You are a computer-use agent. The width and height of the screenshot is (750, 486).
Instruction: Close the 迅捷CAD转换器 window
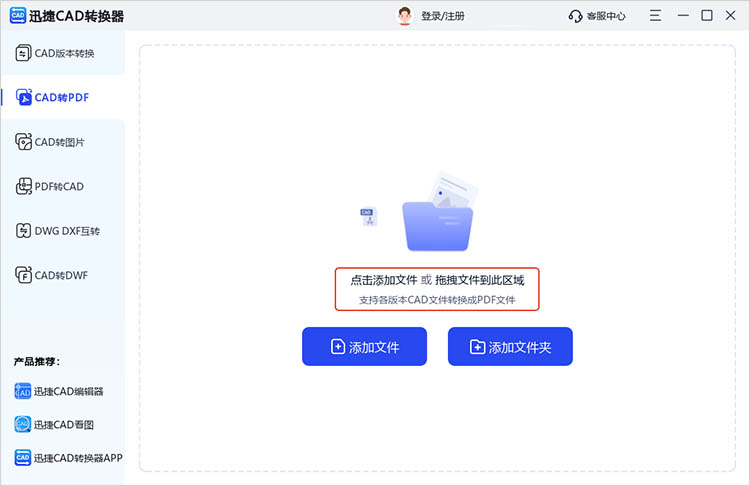pyautogui.click(x=730, y=16)
